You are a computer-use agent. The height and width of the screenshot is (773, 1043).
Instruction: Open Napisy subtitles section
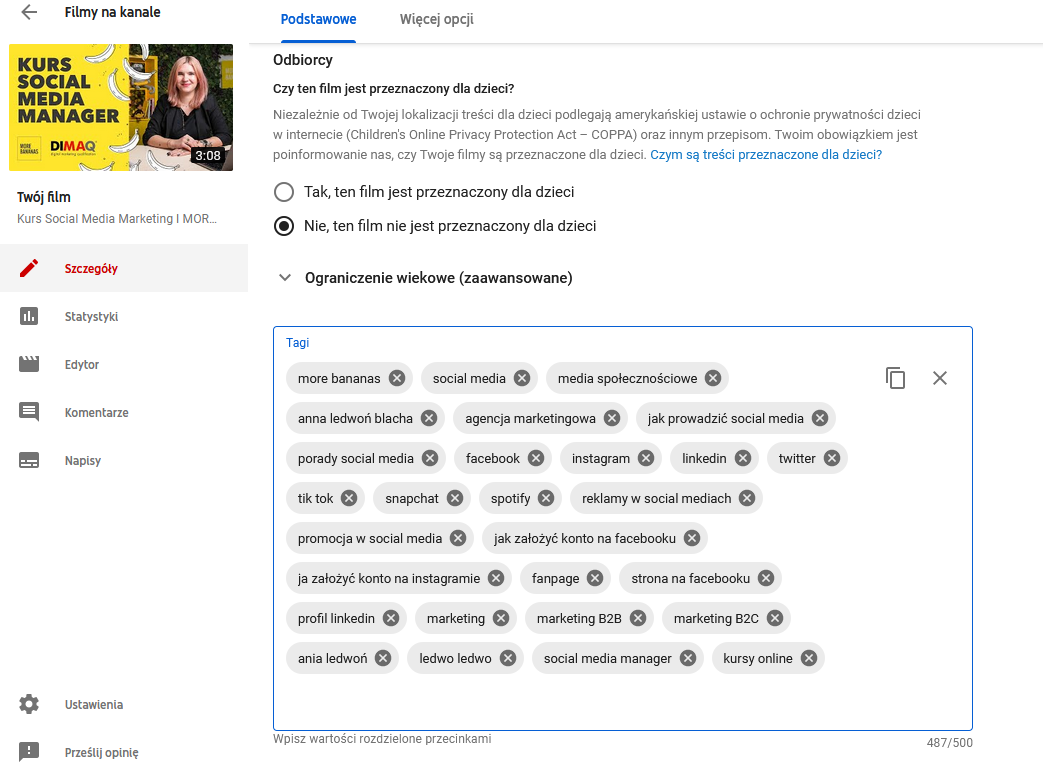82,461
